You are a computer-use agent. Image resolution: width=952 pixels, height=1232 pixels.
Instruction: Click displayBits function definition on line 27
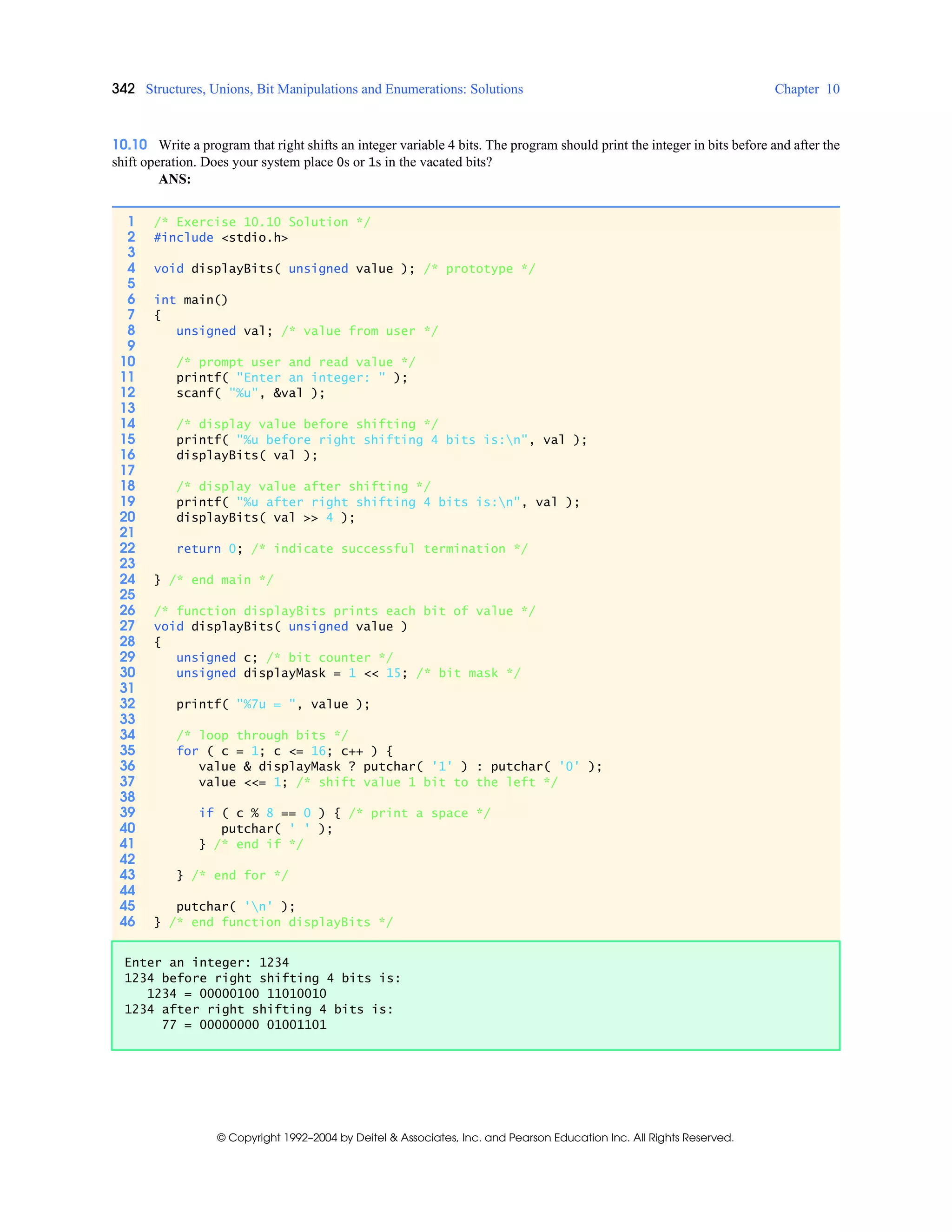[280, 627]
